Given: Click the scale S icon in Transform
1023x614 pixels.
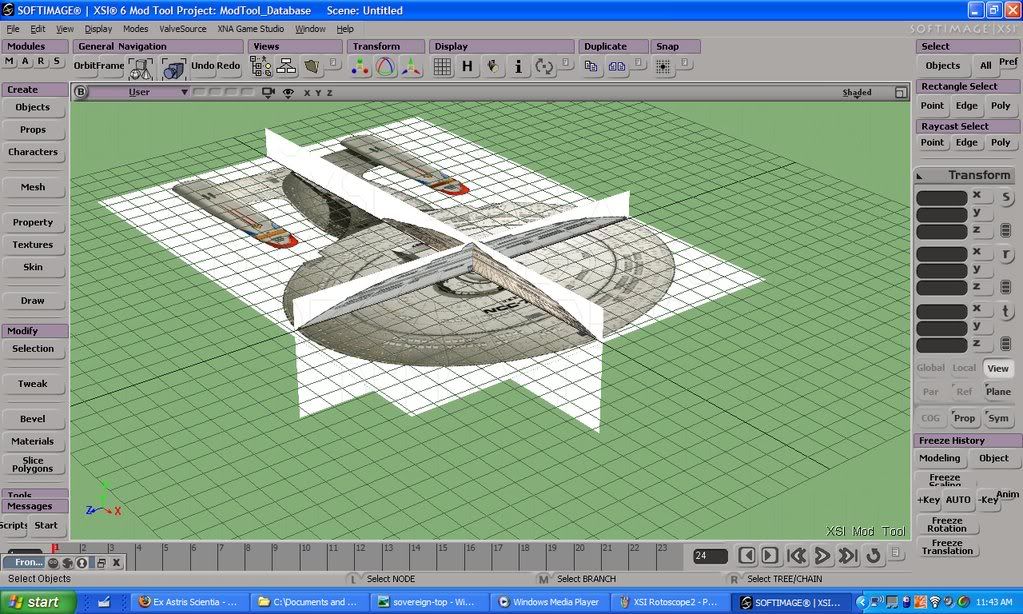Looking at the screenshot, I should click(1006, 198).
